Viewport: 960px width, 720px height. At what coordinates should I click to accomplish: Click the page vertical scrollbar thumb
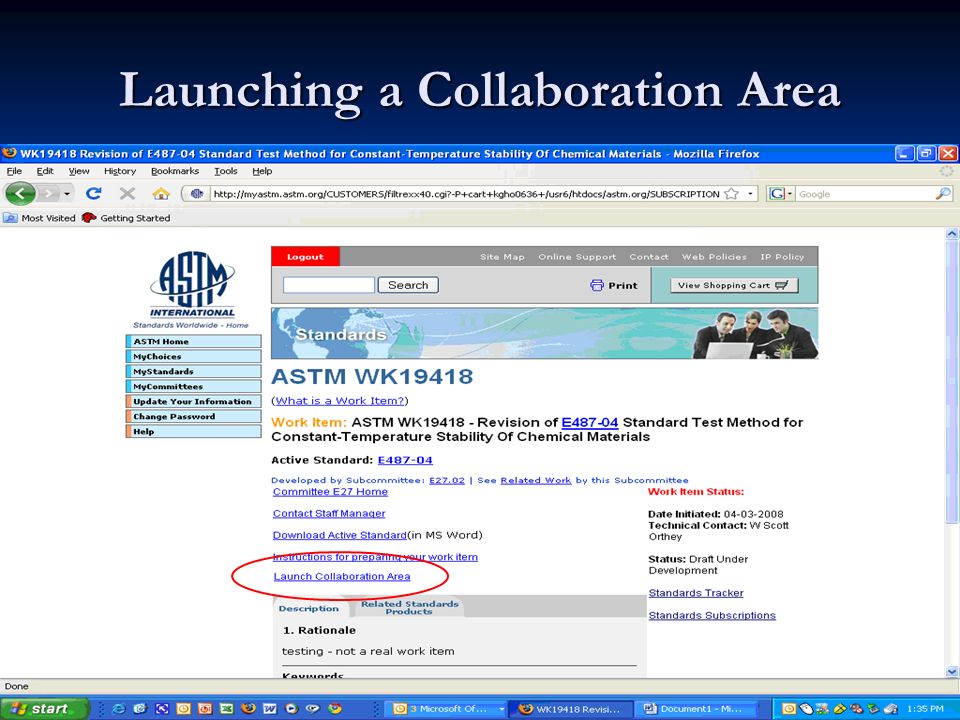952,383
